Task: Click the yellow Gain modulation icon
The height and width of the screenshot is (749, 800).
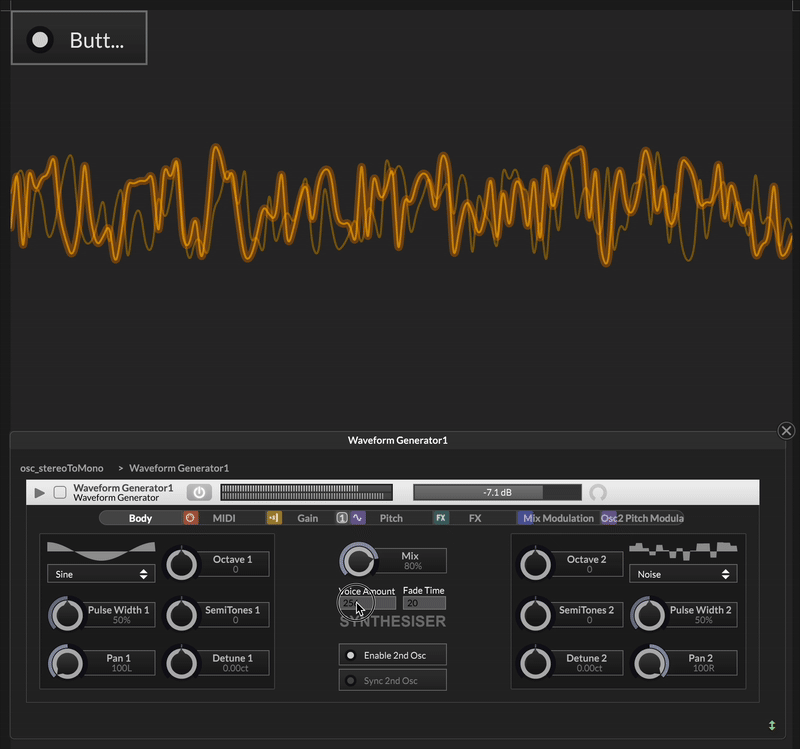Action: click(x=273, y=518)
